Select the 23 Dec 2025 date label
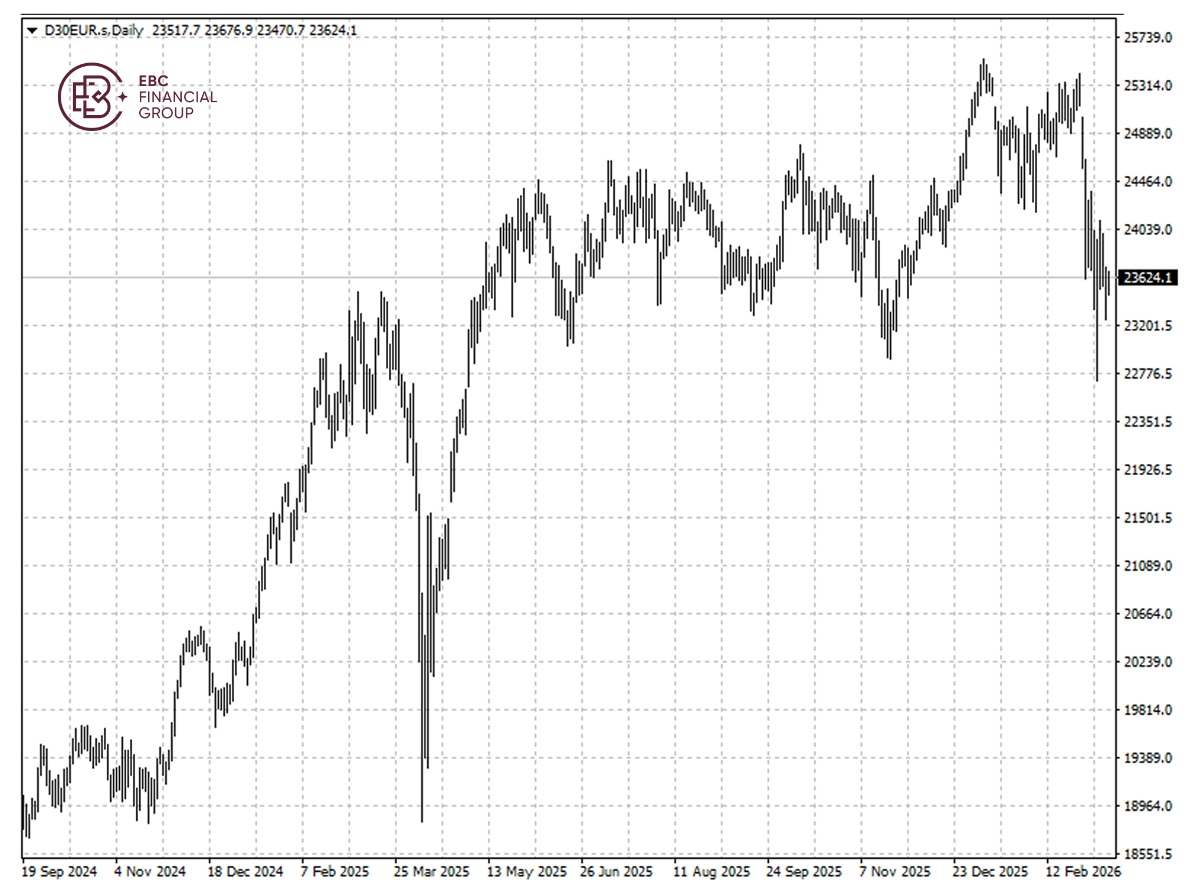 [x=990, y=871]
